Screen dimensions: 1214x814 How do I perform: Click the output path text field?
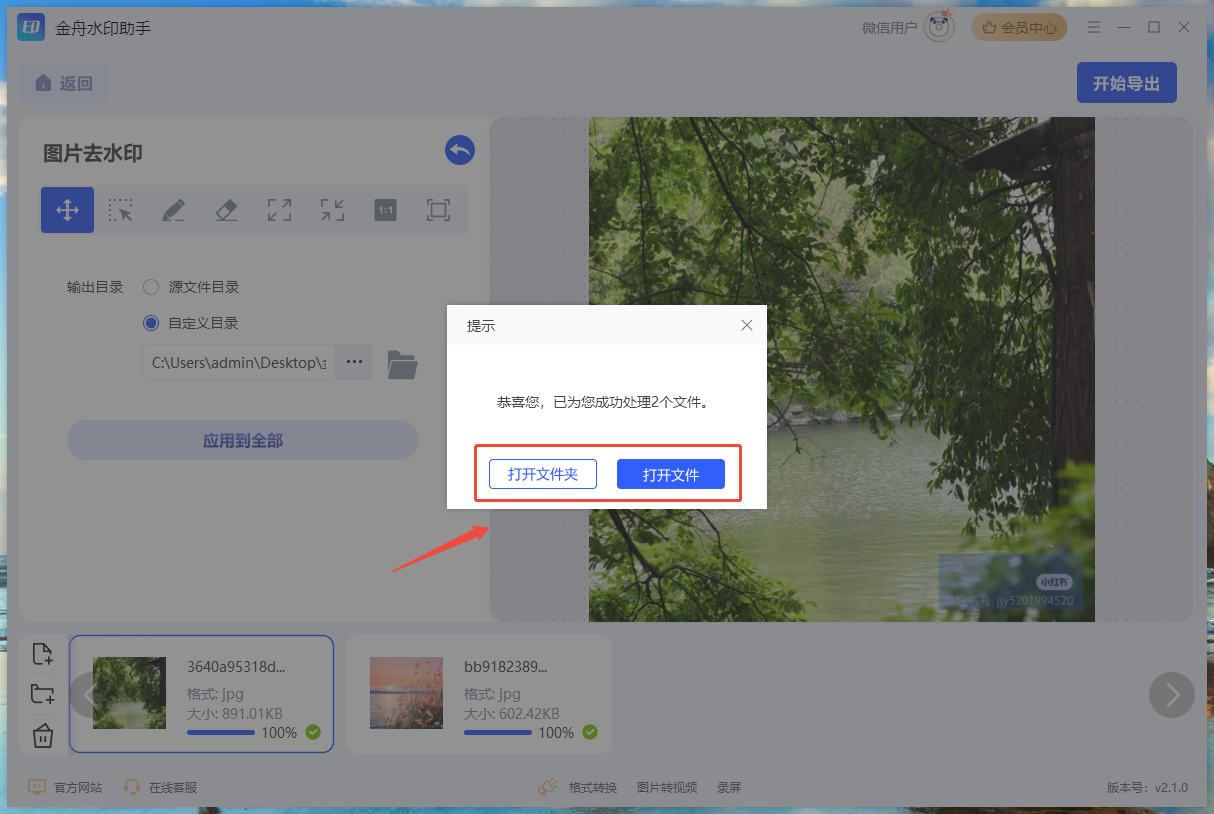point(239,362)
